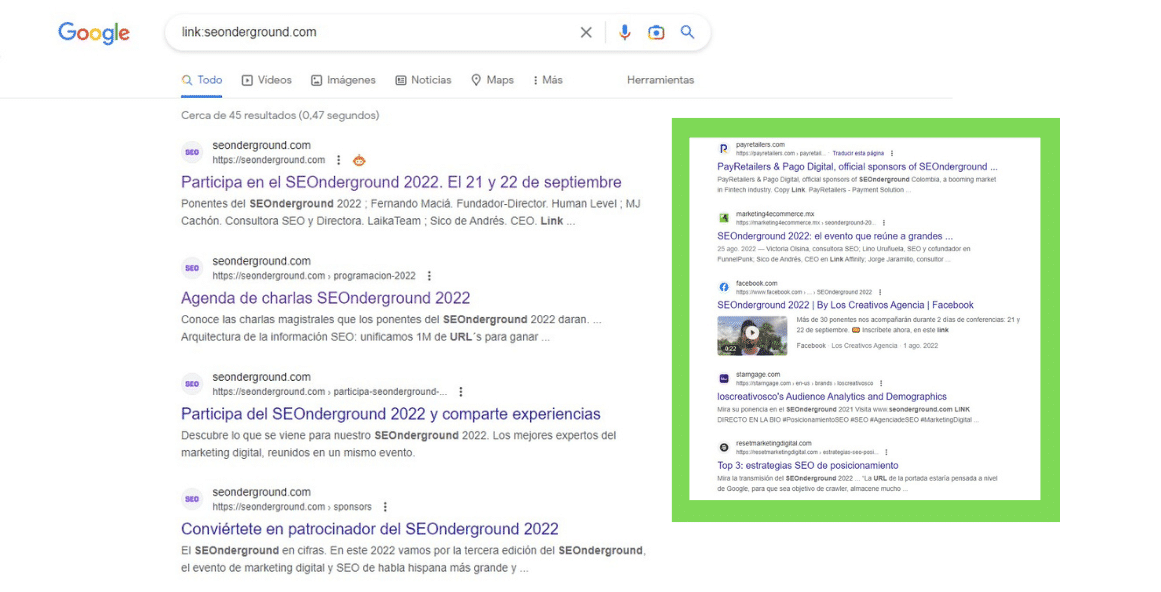Run the search using the magnifier icon

687,32
